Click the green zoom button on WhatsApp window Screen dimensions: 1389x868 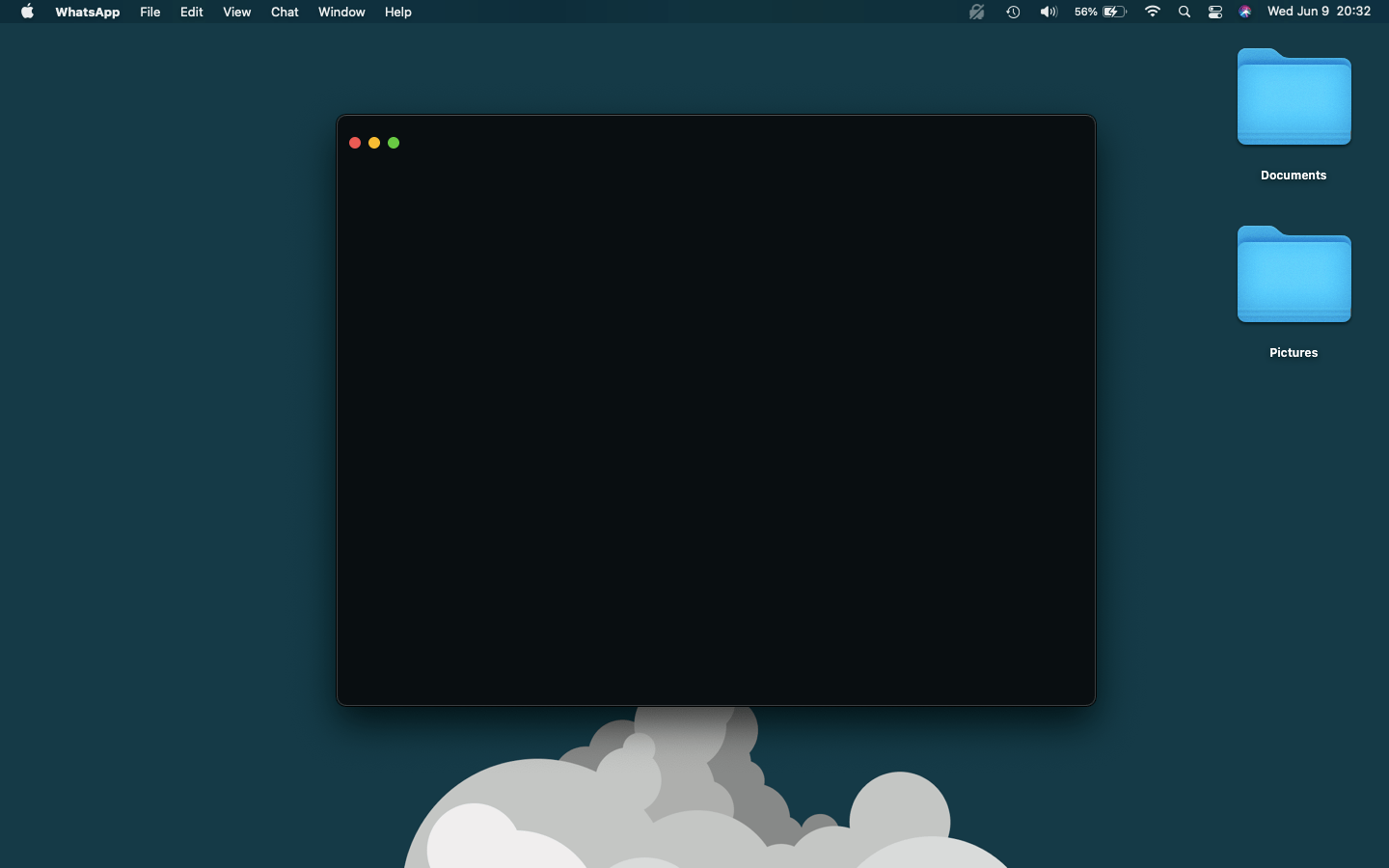(x=394, y=142)
